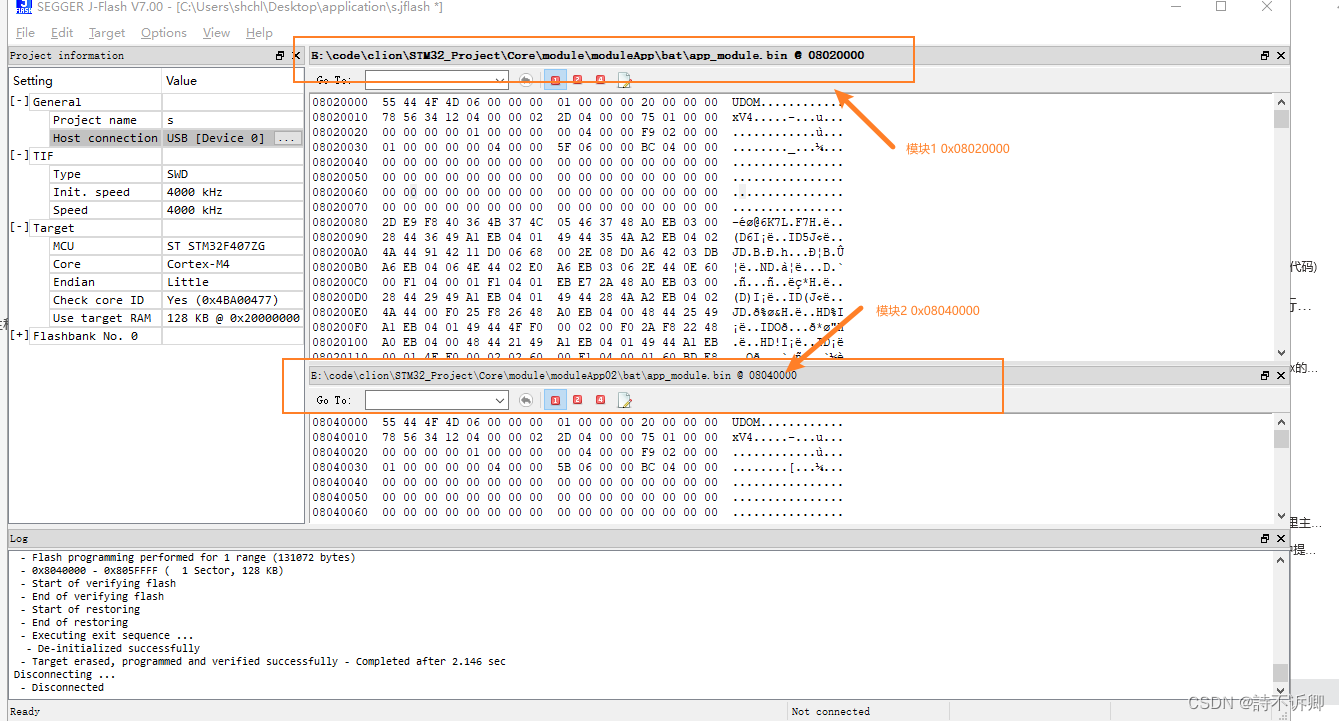Open the View menu

(217, 33)
